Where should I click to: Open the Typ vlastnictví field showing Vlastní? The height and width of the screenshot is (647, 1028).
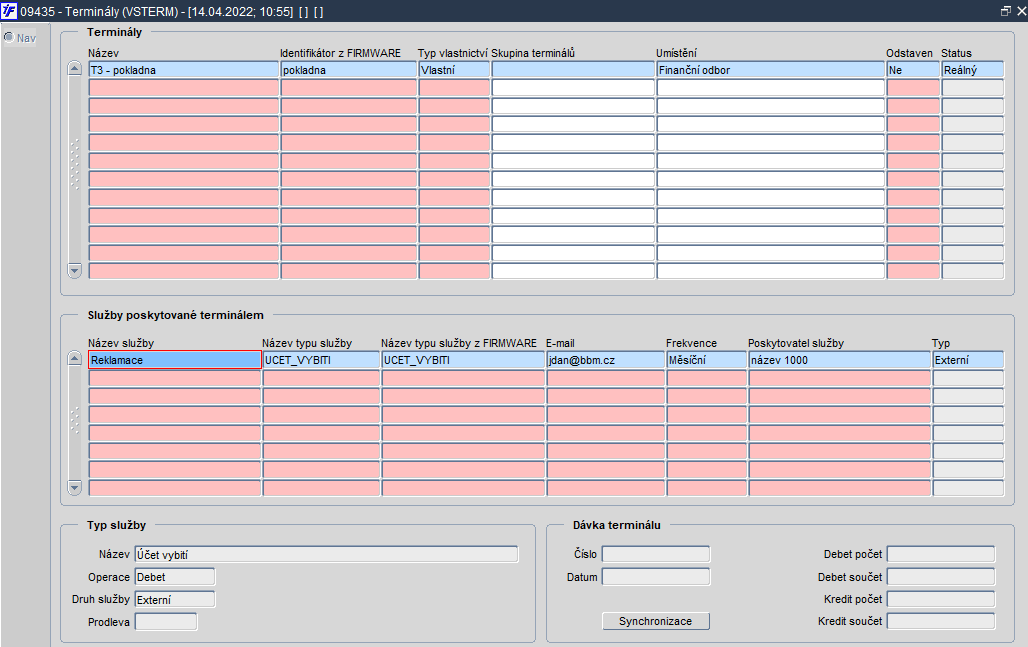(x=454, y=69)
